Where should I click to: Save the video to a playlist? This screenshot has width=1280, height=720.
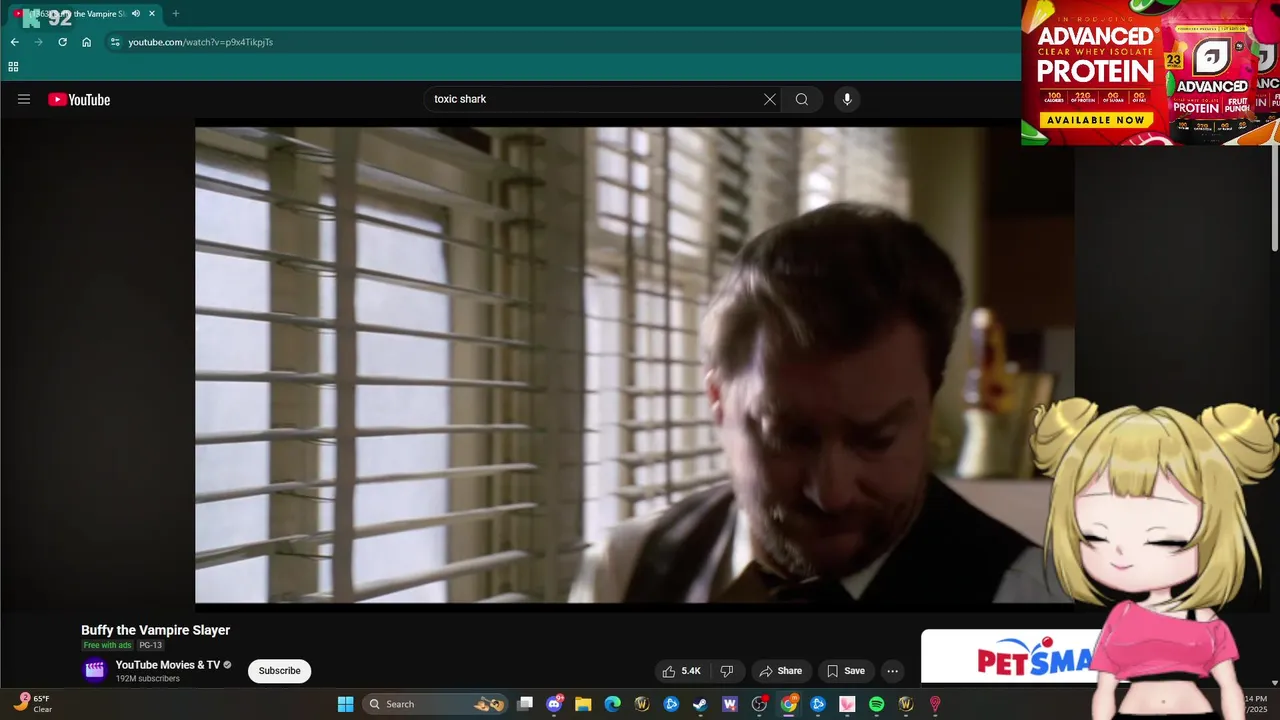(x=845, y=671)
